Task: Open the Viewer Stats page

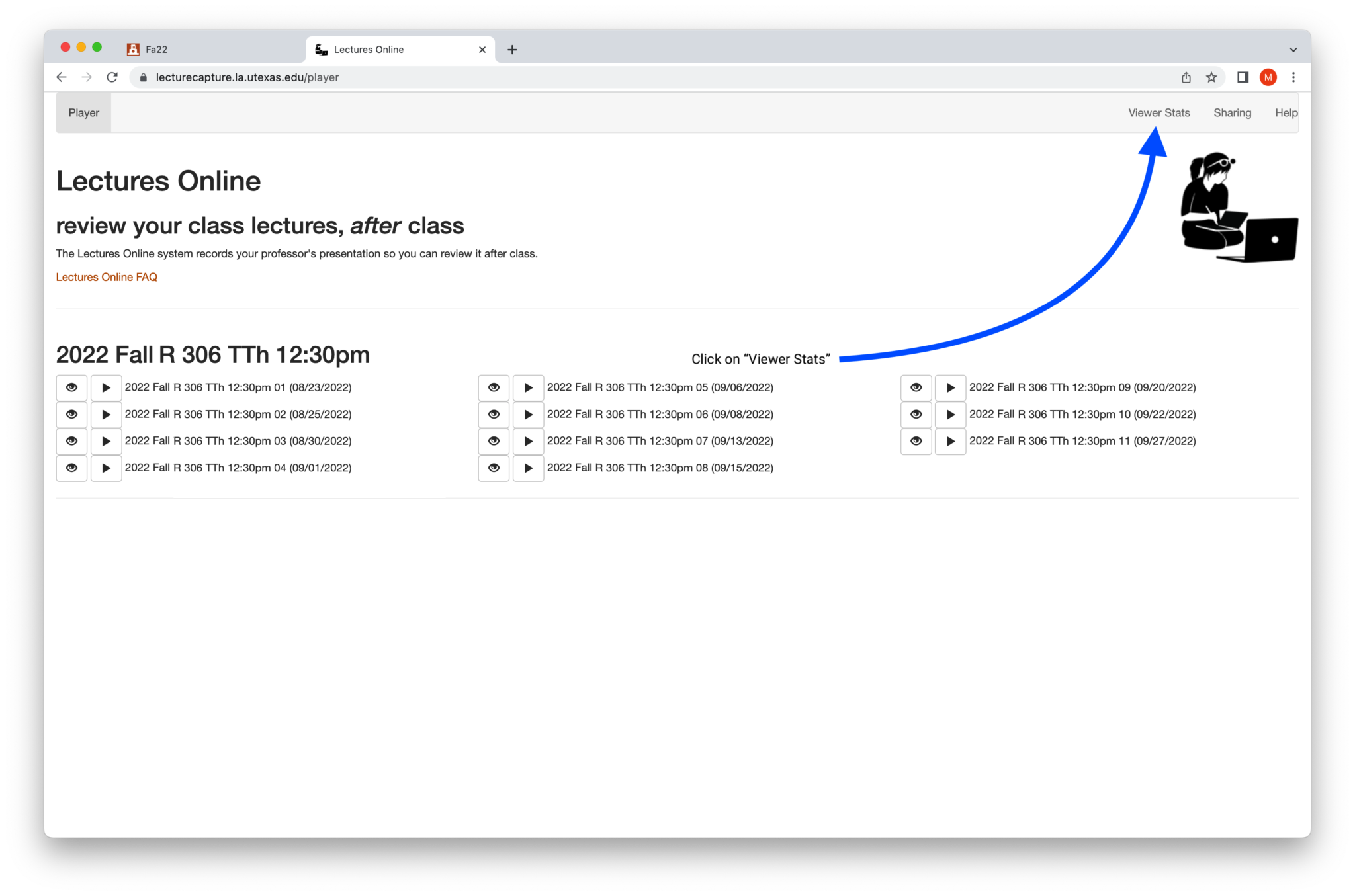Action: pos(1158,112)
